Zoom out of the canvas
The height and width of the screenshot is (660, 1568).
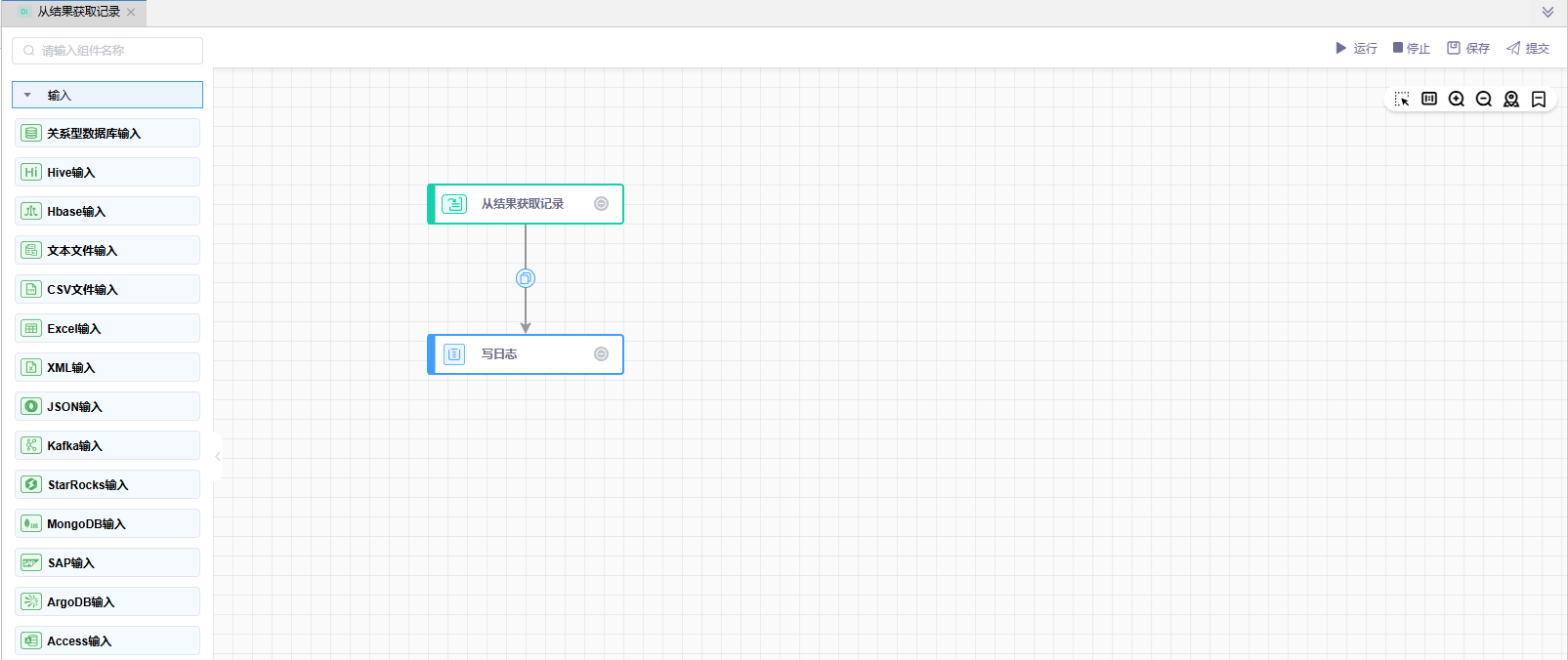[x=1484, y=99]
